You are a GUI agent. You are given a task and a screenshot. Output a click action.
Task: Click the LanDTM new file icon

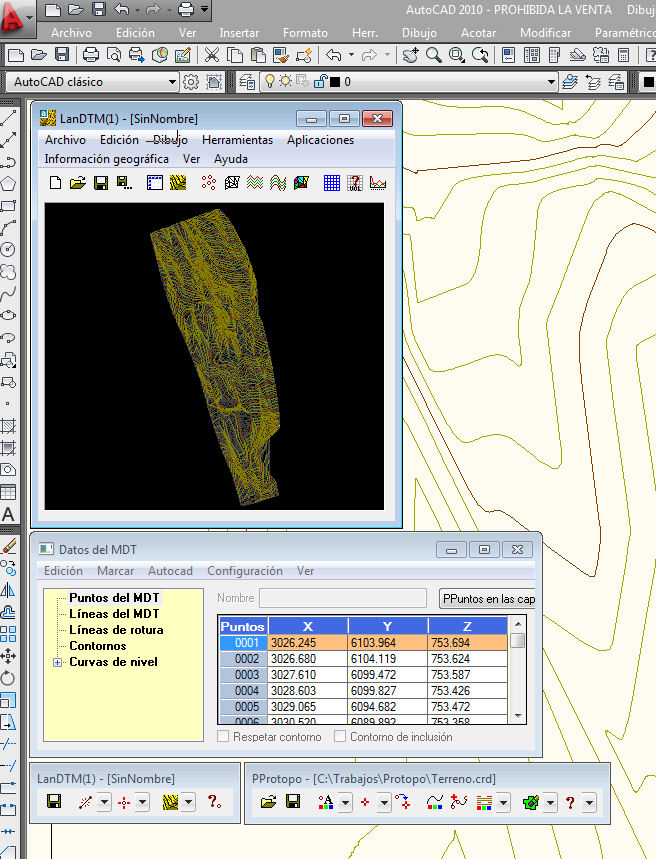55,182
